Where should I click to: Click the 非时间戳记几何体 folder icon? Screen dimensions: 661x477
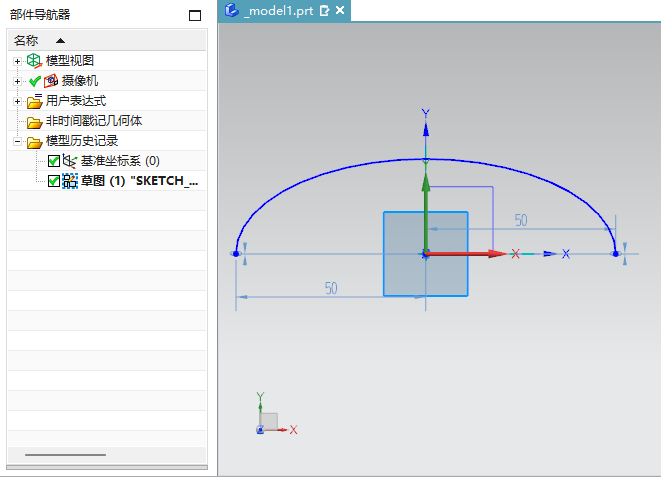point(35,122)
